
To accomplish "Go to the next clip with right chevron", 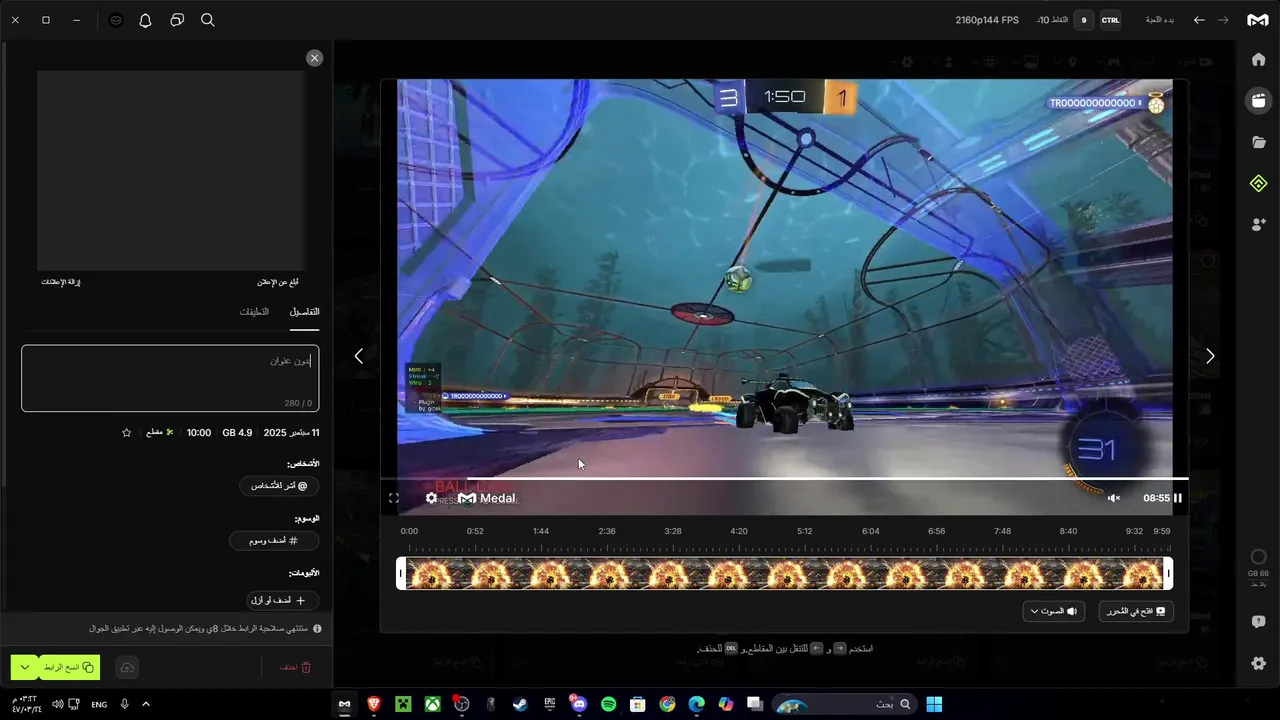I will [1210, 356].
